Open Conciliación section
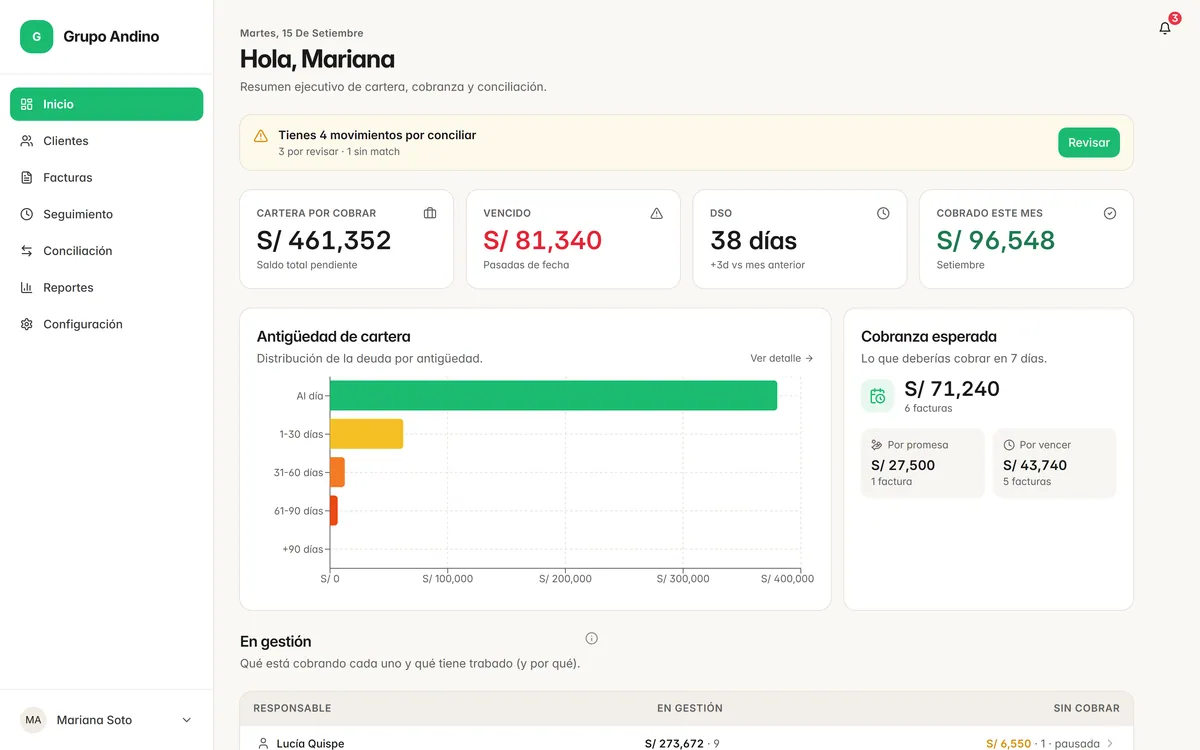The width and height of the screenshot is (1200, 750). tap(106, 251)
